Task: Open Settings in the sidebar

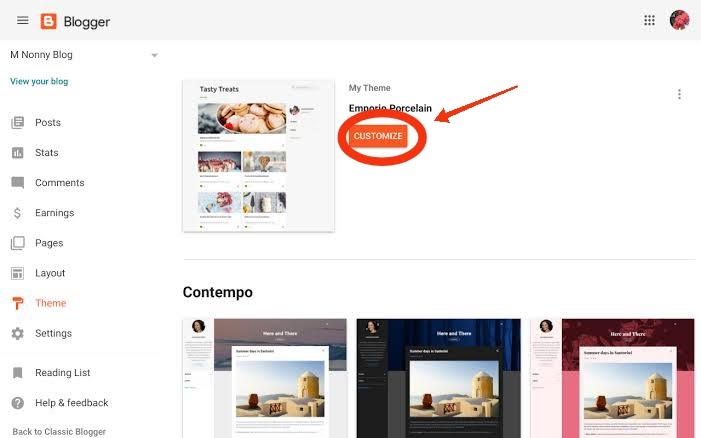Action: point(53,333)
